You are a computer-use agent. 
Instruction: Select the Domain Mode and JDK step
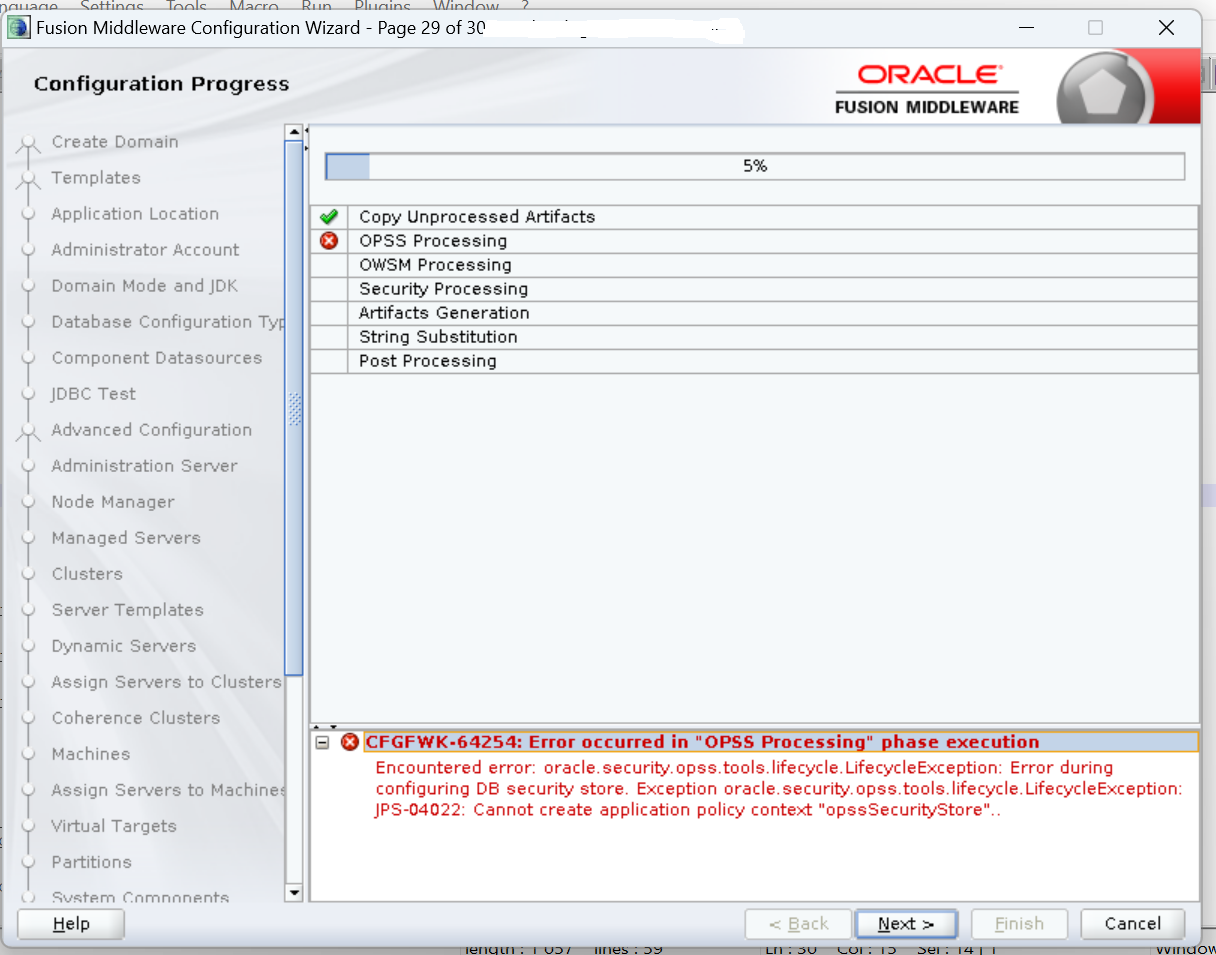point(145,286)
